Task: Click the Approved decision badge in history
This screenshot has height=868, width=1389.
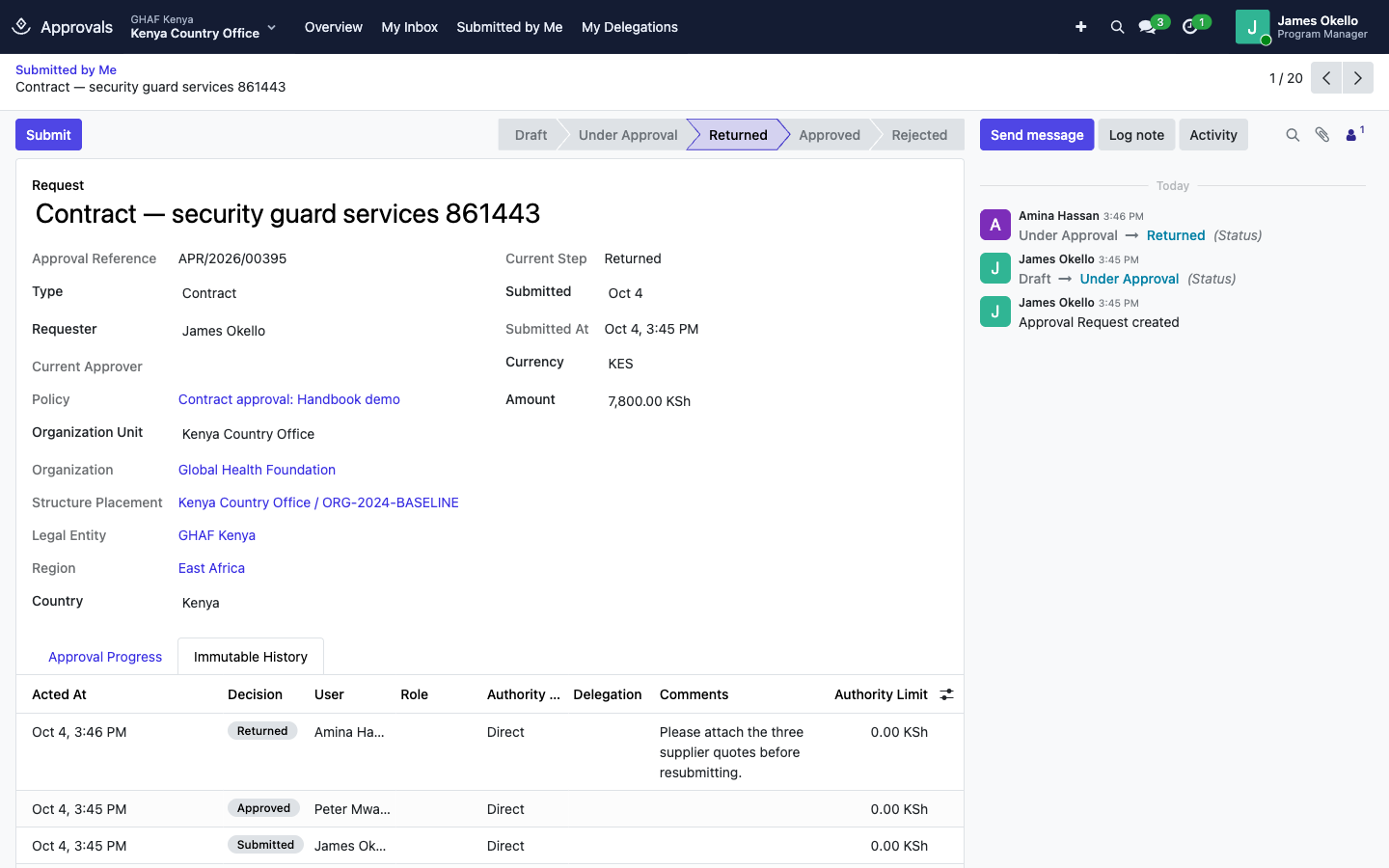Action: (263, 808)
